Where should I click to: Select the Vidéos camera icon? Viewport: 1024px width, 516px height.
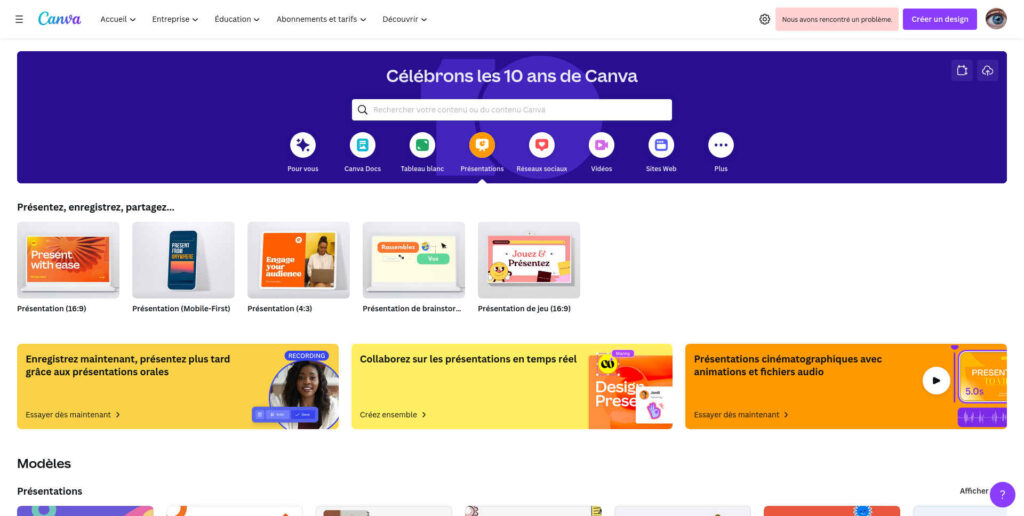pyautogui.click(x=601, y=145)
